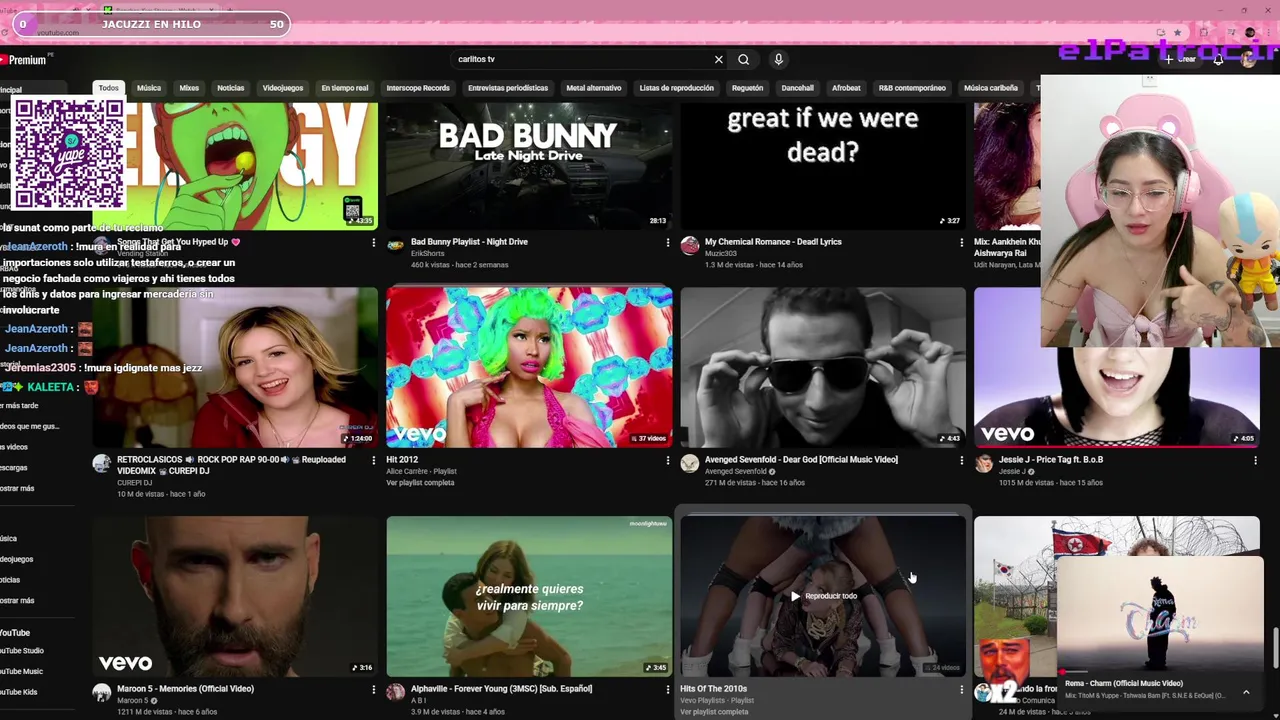Open Avenged Sevenfold channel avatar
This screenshot has width=1280, height=720.
coord(689,463)
